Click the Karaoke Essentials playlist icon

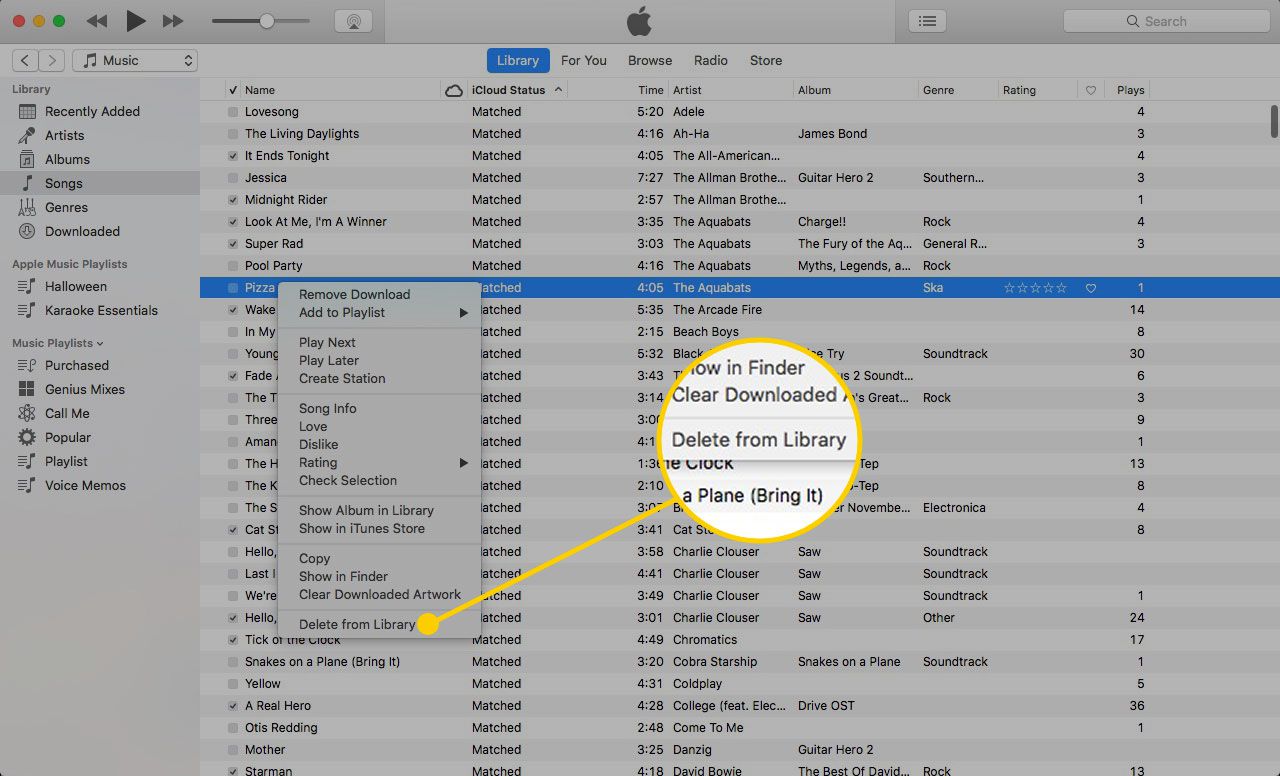pyautogui.click(x=27, y=311)
